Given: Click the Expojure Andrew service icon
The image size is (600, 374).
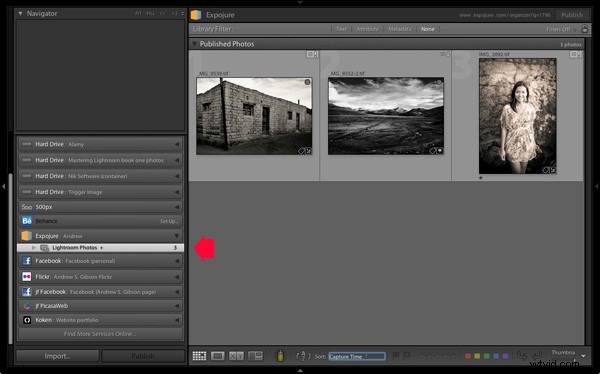Looking at the screenshot, I should pyautogui.click(x=26, y=236).
